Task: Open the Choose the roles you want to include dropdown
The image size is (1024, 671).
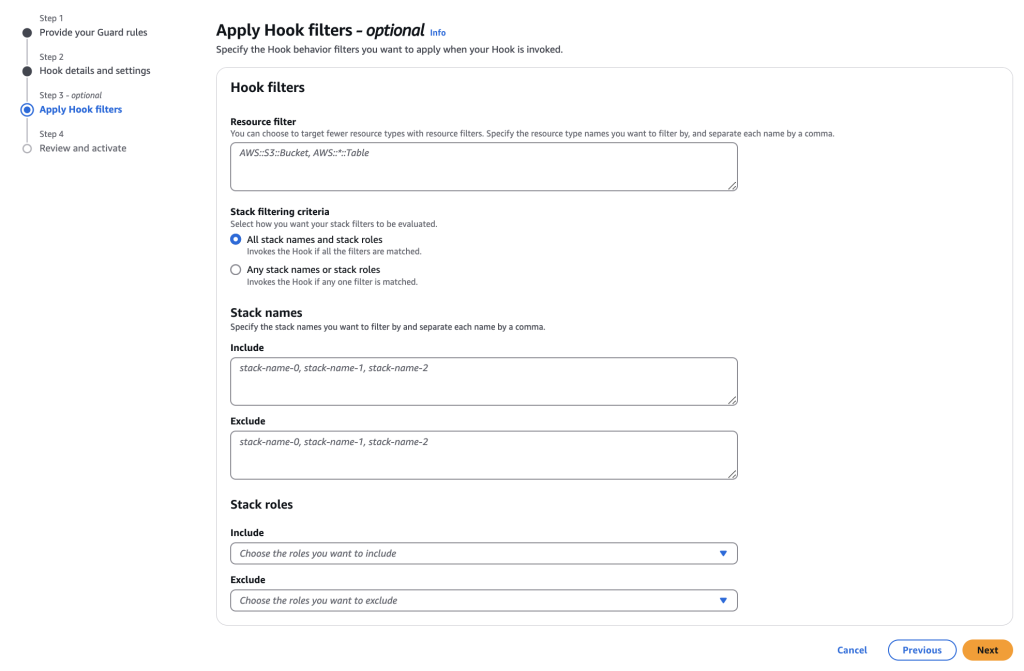Action: coord(484,553)
